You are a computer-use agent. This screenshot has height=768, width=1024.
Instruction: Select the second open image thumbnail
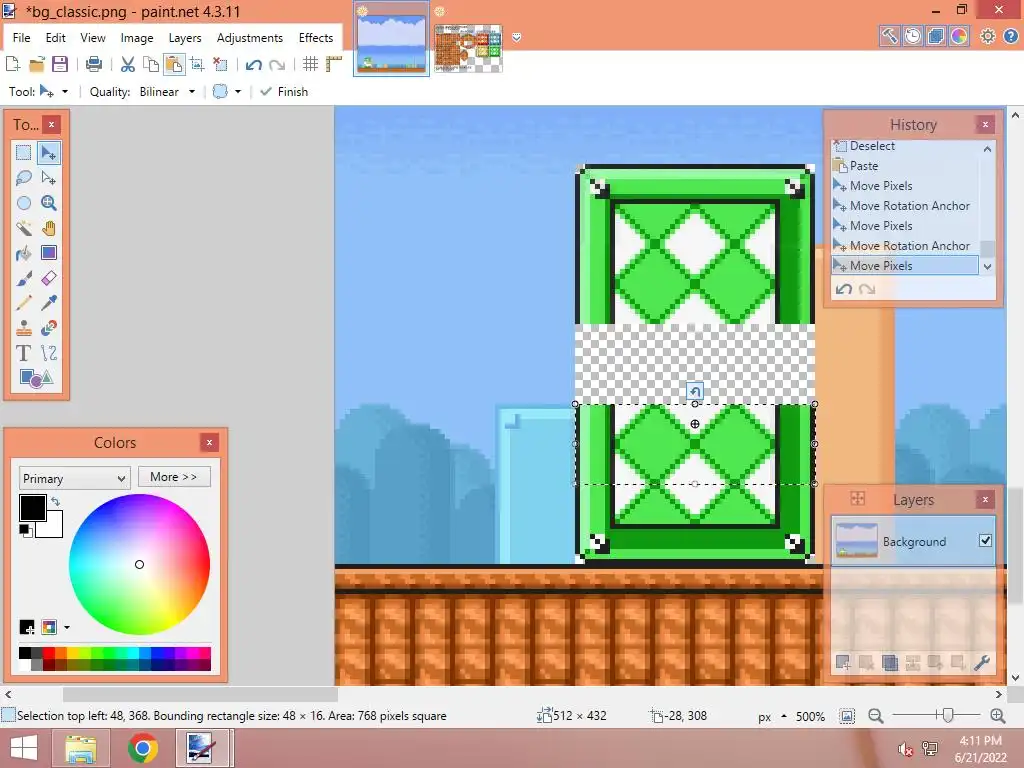[468, 48]
